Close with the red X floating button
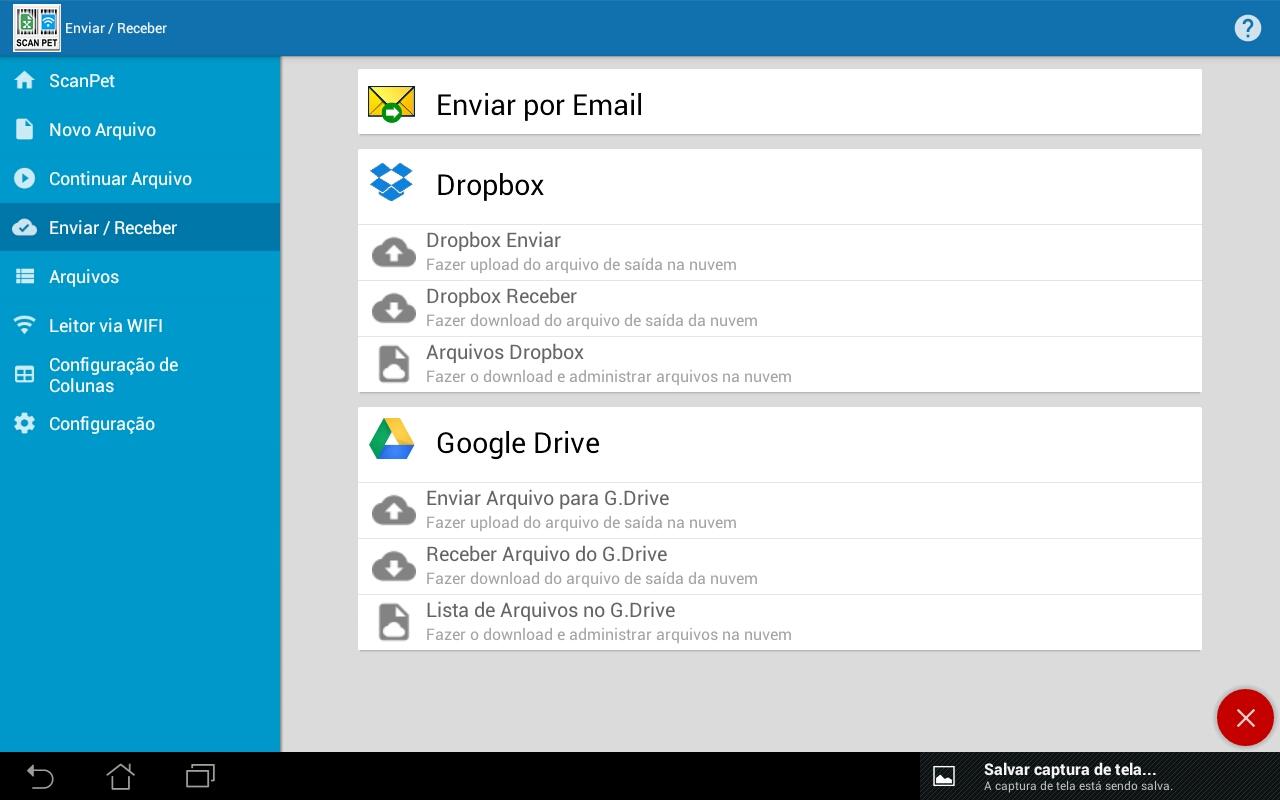1280x800 pixels. point(1245,717)
